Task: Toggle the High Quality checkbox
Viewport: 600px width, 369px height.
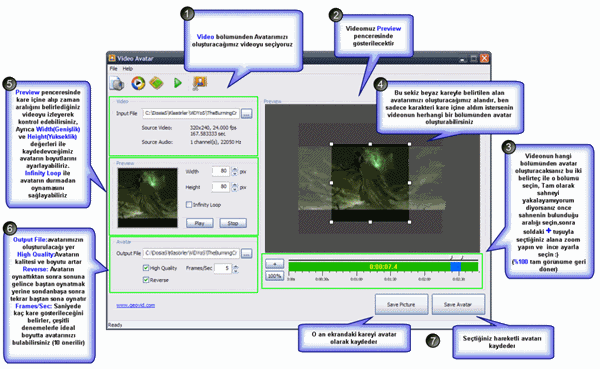Action: tap(146, 268)
